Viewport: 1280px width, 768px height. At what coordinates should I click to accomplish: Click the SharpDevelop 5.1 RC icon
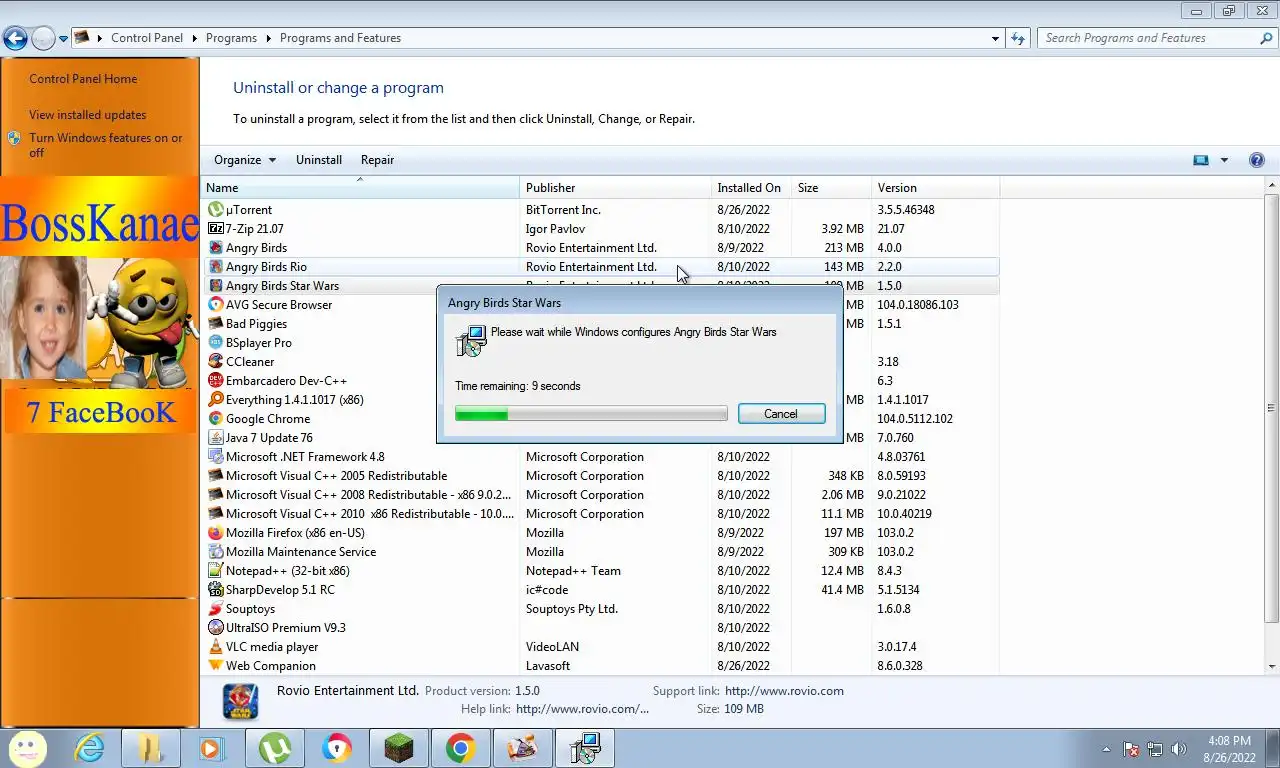point(216,590)
